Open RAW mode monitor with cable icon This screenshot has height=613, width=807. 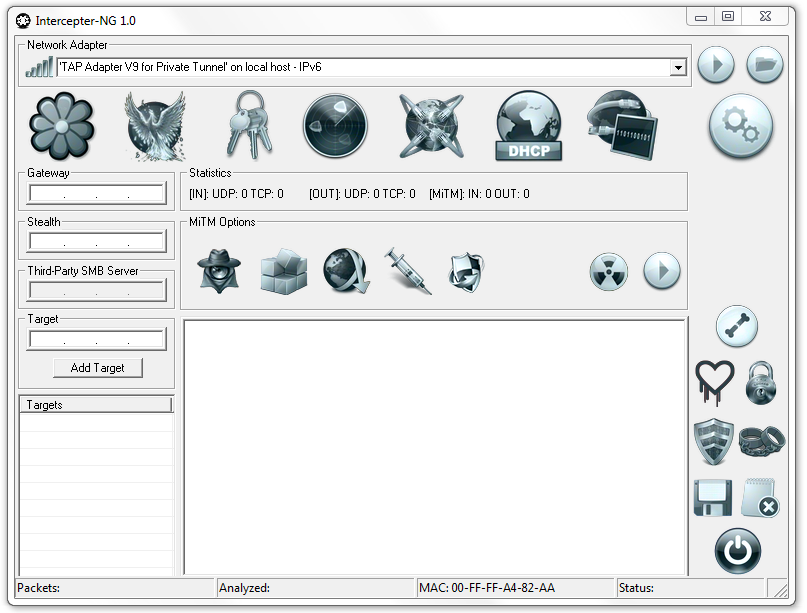click(x=621, y=126)
